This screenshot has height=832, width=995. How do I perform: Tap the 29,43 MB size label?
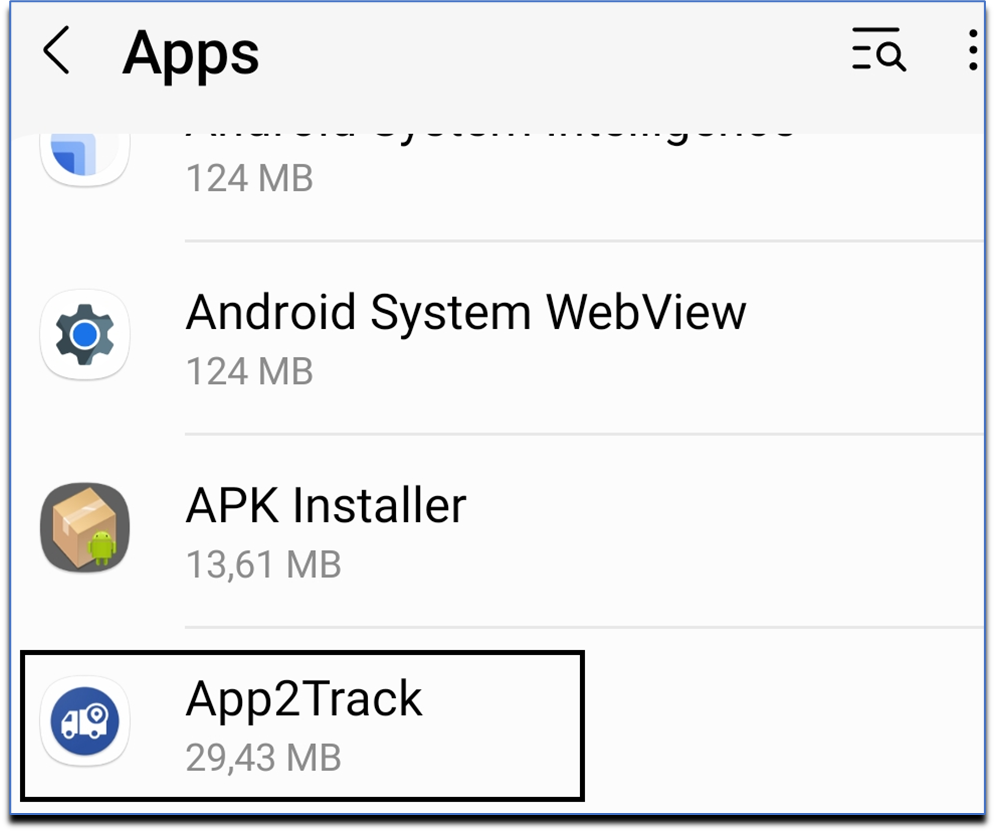coord(263,757)
